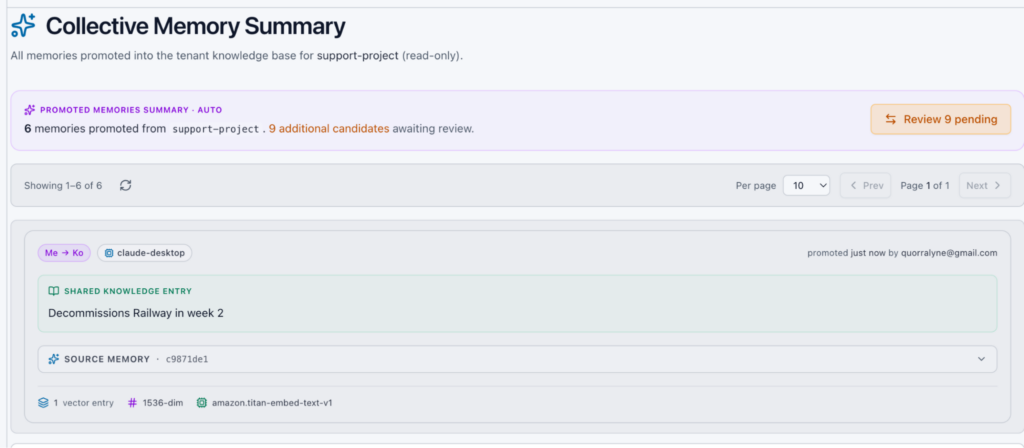Viewport: 1024px width, 448px height.
Task: Click the Collective Memory Summary heading
Action: pyautogui.click(x=195, y=26)
